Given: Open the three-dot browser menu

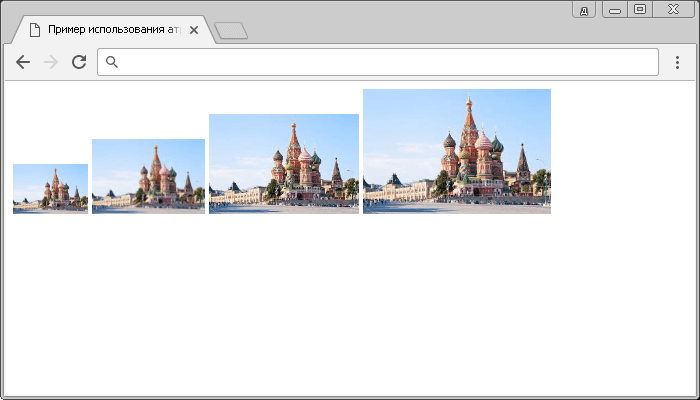Looking at the screenshot, I should 677,62.
